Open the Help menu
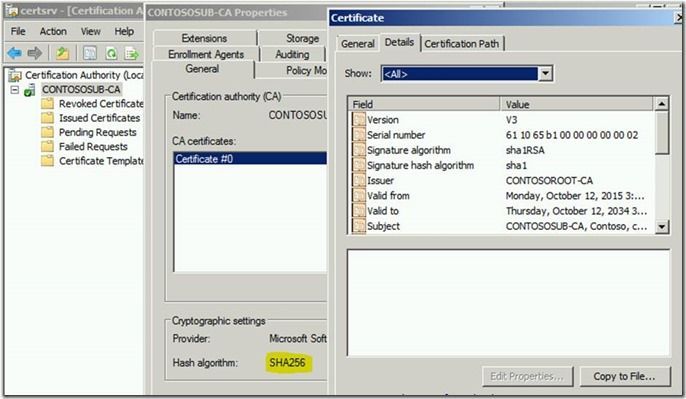This screenshot has height=399, width=686. pyautogui.click(x=124, y=32)
